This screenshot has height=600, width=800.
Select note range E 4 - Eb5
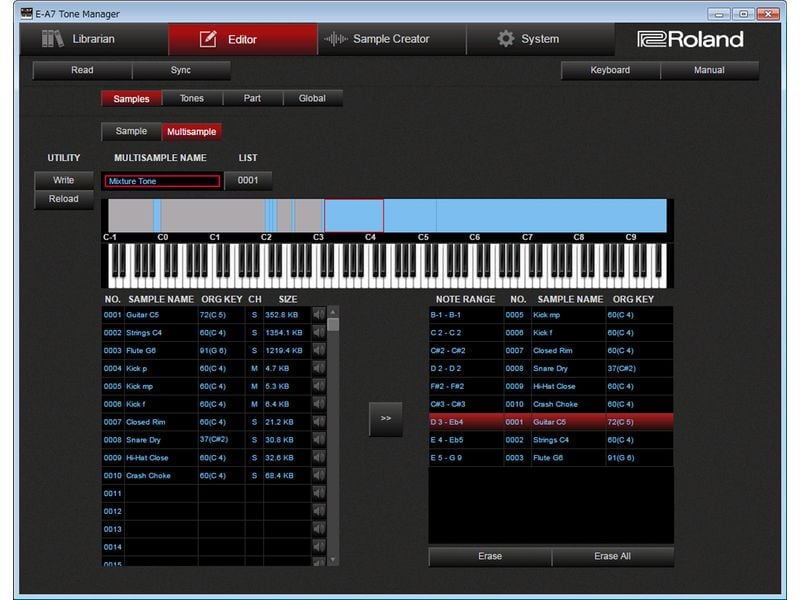(x=551, y=440)
